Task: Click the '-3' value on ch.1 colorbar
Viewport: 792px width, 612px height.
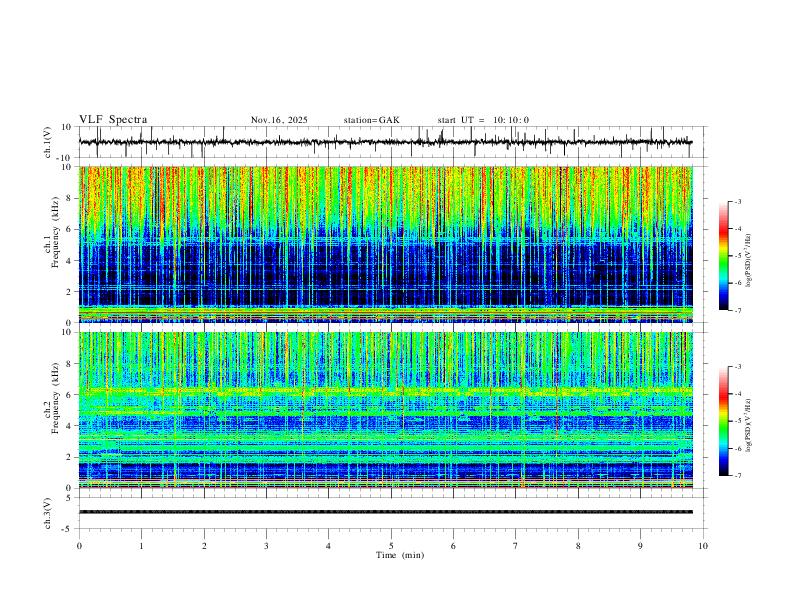Action: tap(737, 201)
